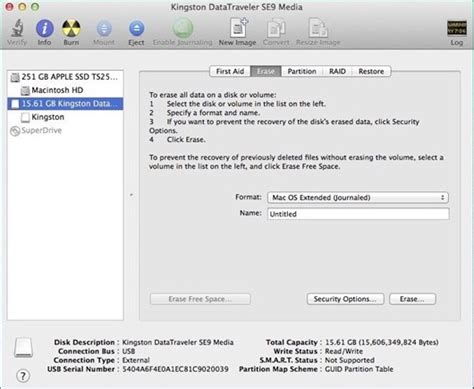Screen dimensions: 474x389
Task: Switch to the RAID tab
Action: (x=337, y=71)
